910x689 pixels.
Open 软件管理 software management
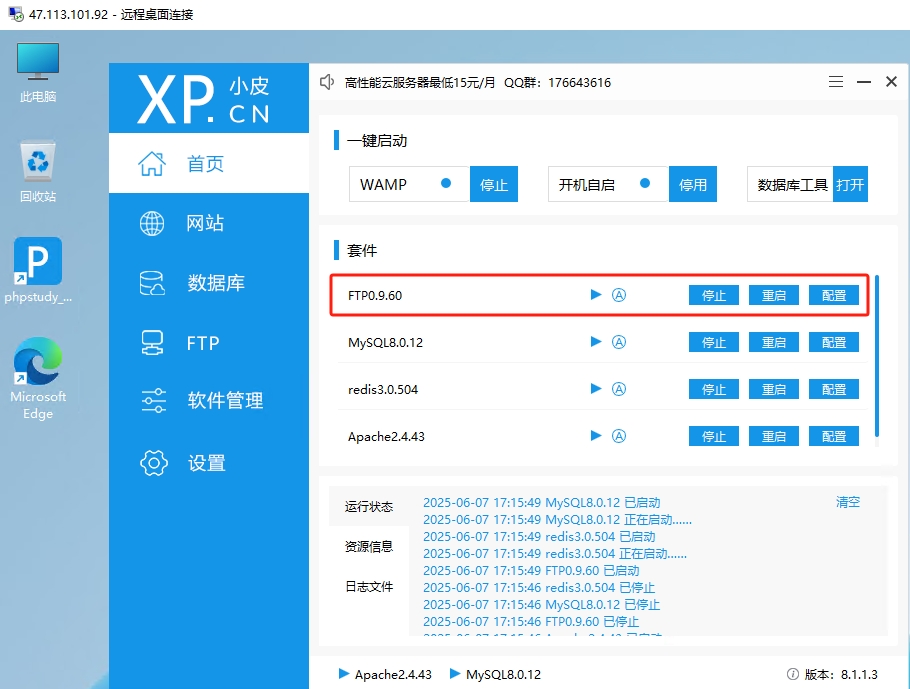209,401
